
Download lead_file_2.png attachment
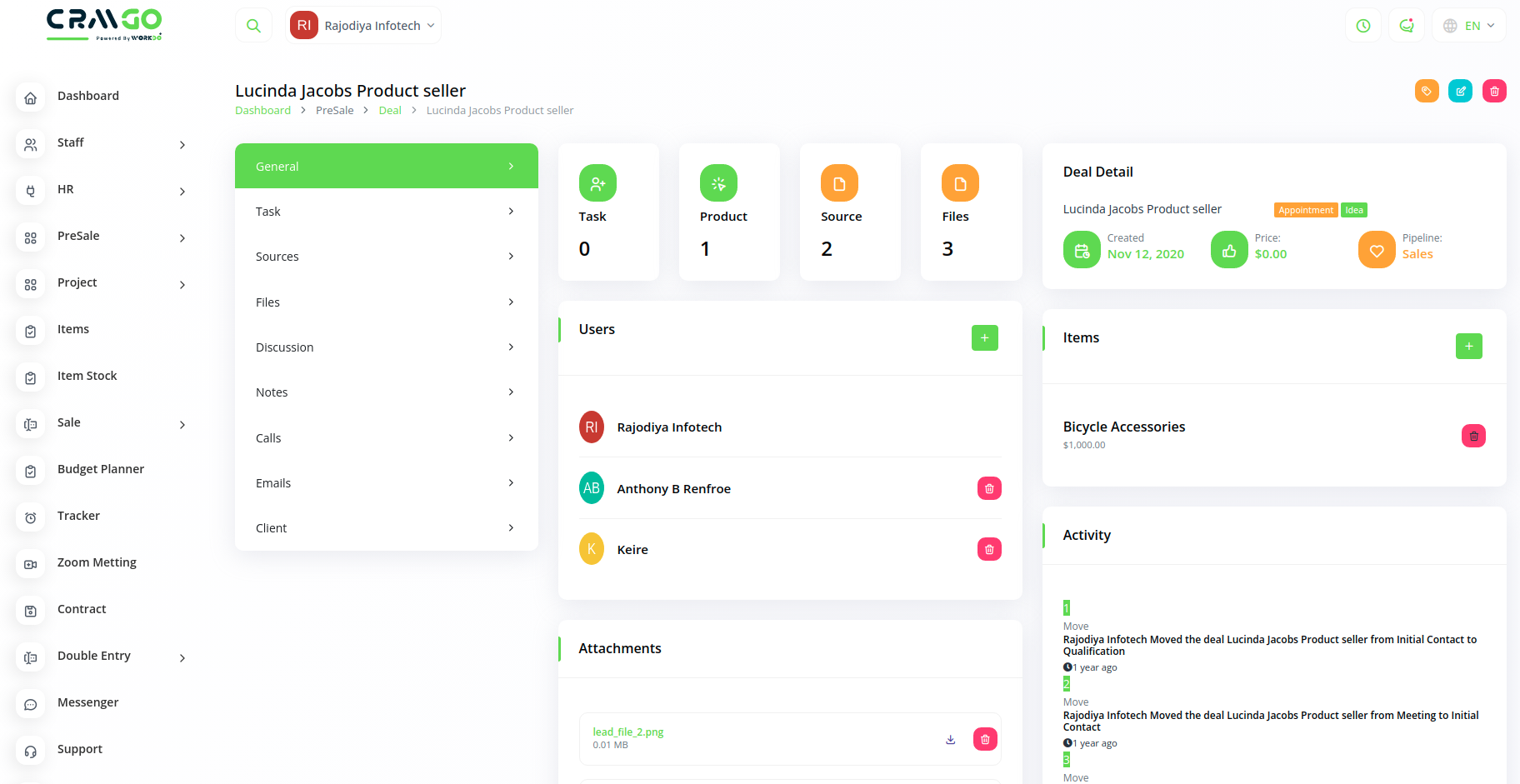(951, 739)
